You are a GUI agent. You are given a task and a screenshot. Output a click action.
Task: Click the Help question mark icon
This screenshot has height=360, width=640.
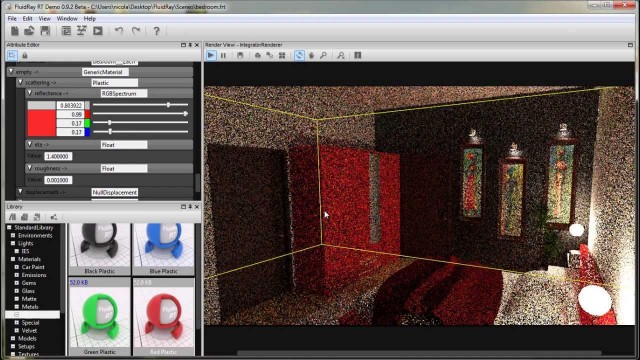(x=156, y=31)
